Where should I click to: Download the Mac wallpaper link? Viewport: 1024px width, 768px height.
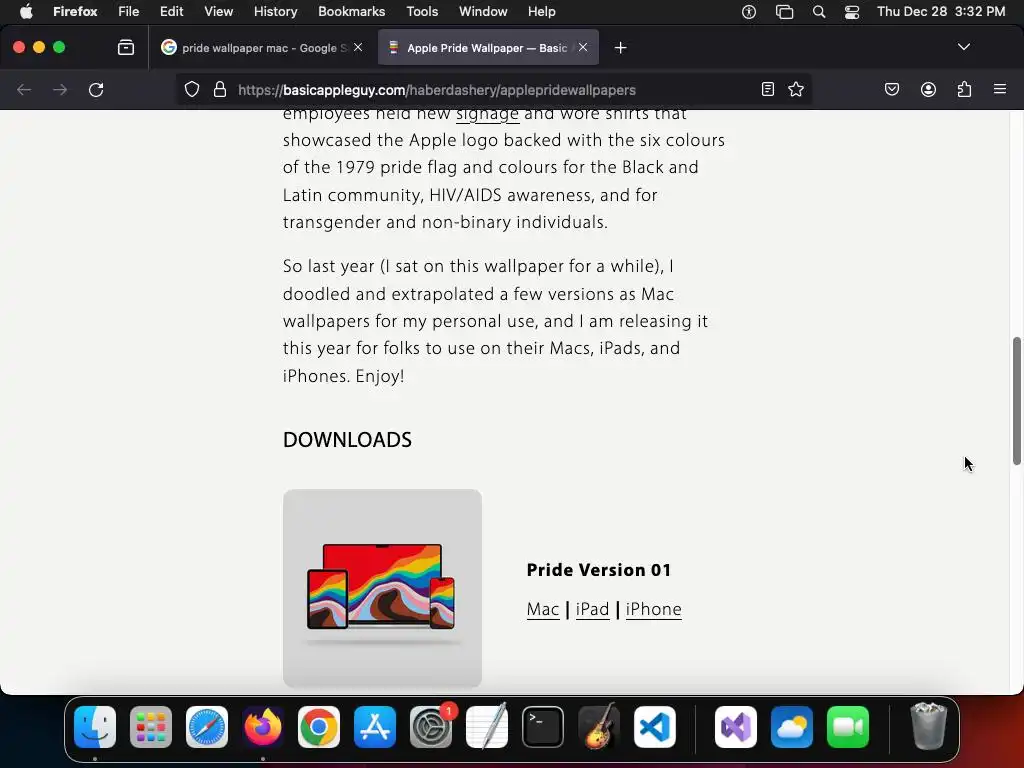[x=543, y=609]
